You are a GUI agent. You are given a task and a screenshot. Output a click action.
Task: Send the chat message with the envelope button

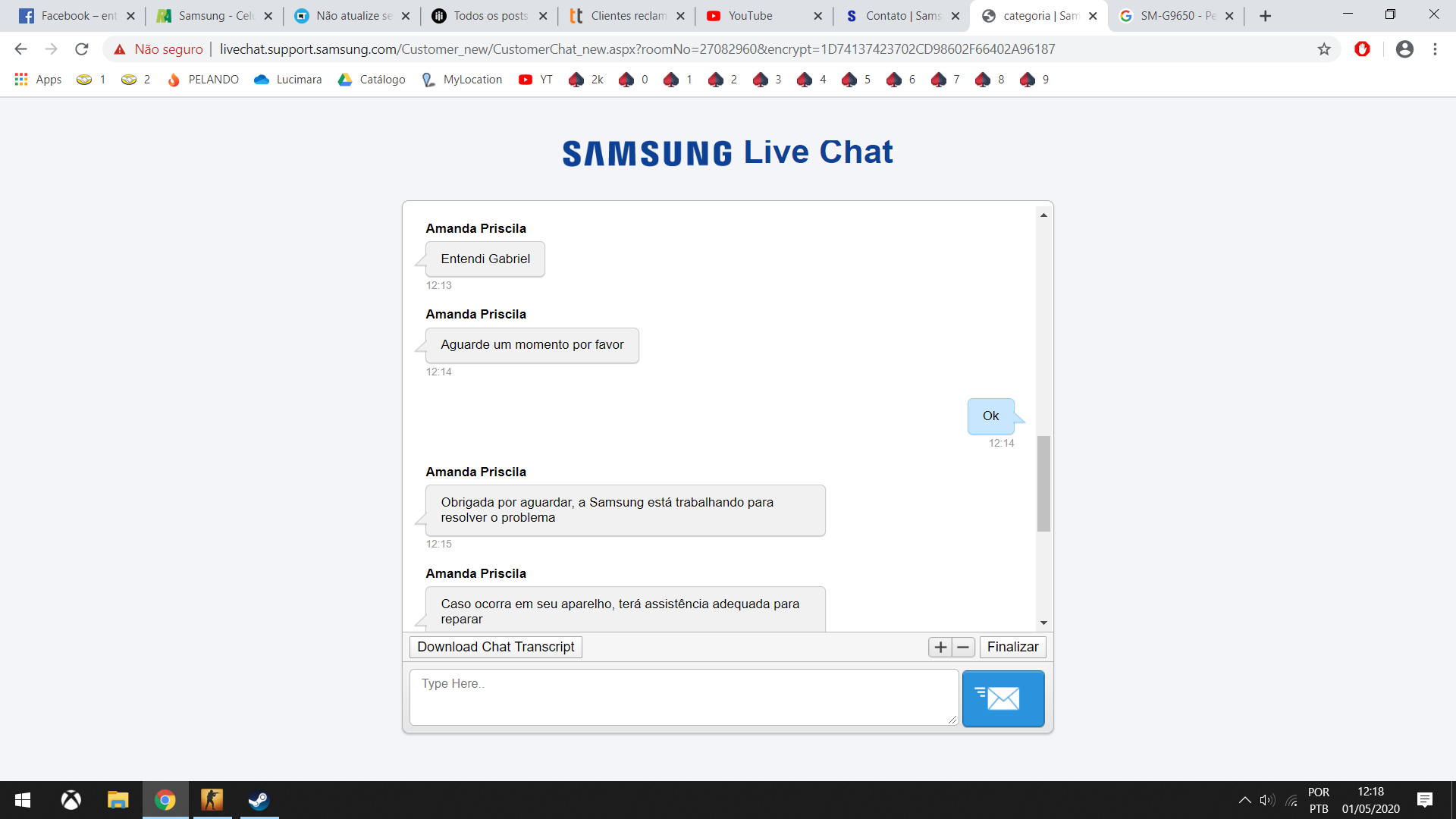1003,698
